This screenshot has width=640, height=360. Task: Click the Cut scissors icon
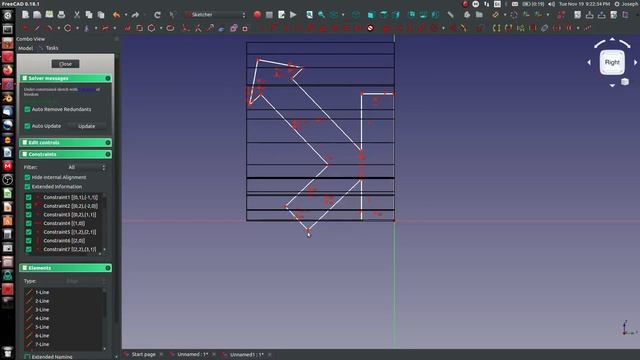(77, 15)
